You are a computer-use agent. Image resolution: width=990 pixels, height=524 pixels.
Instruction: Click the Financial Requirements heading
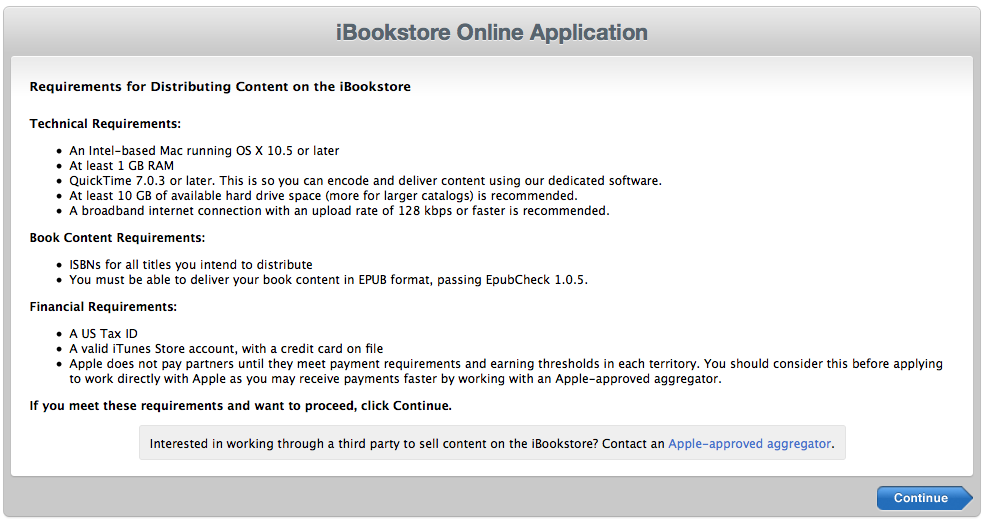click(103, 307)
